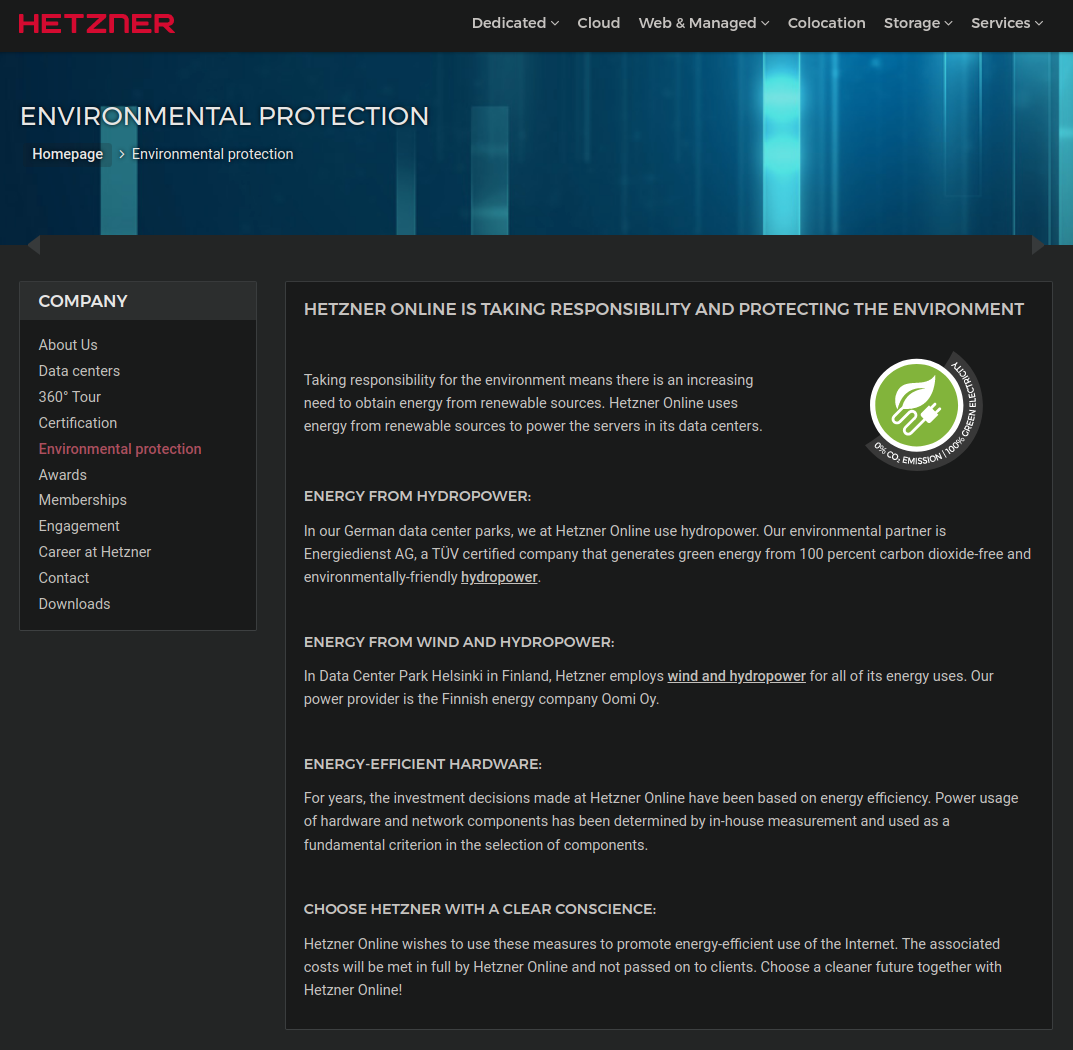The width and height of the screenshot is (1073, 1050).
Task: Open Engagement sidebar link
Action: tap(79, 526)
